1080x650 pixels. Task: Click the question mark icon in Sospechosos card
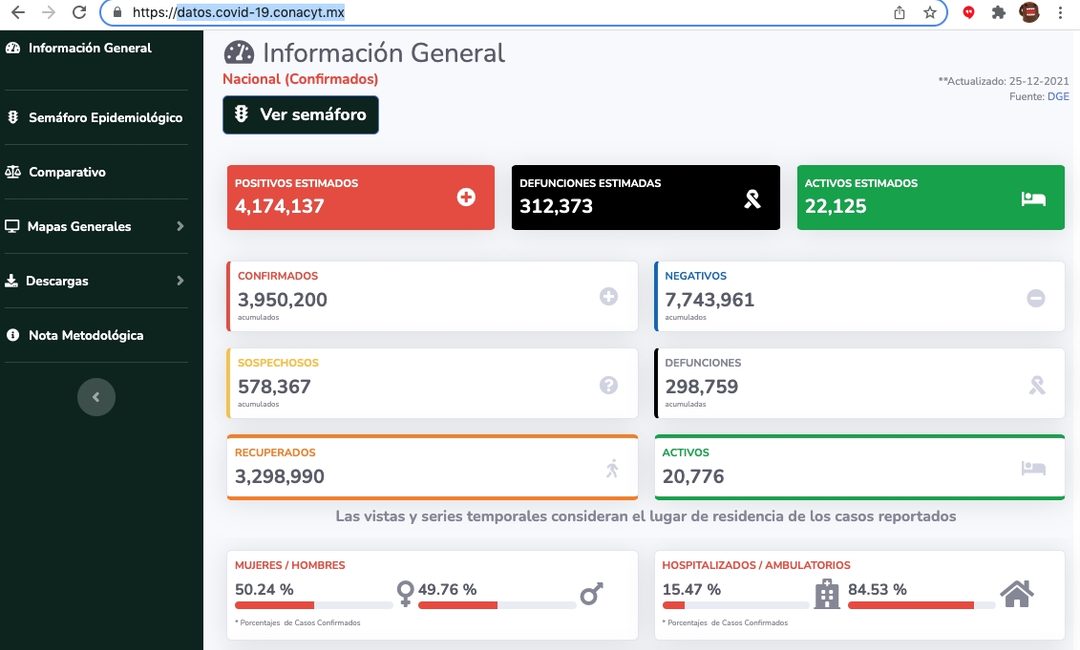608,385
